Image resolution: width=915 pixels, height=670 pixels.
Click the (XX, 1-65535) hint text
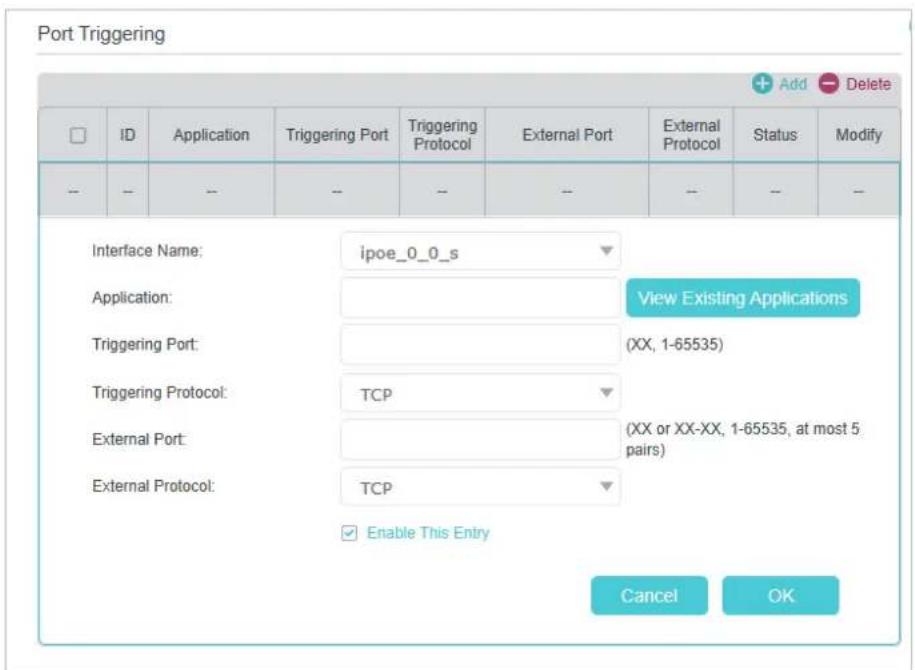[675, 344]
